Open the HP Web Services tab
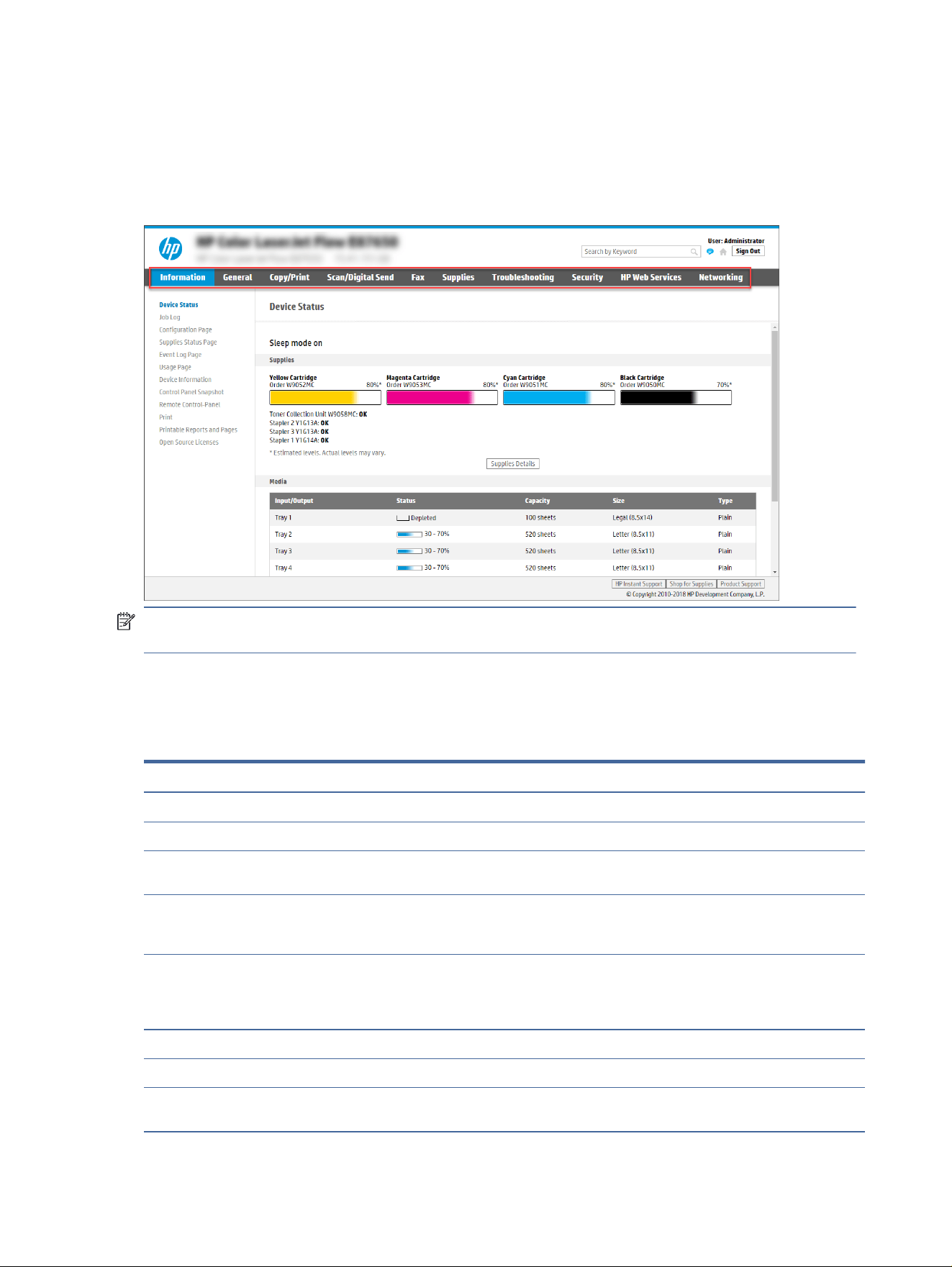The height and width of the screenshot is (1267, 952). tap(651, 278)
